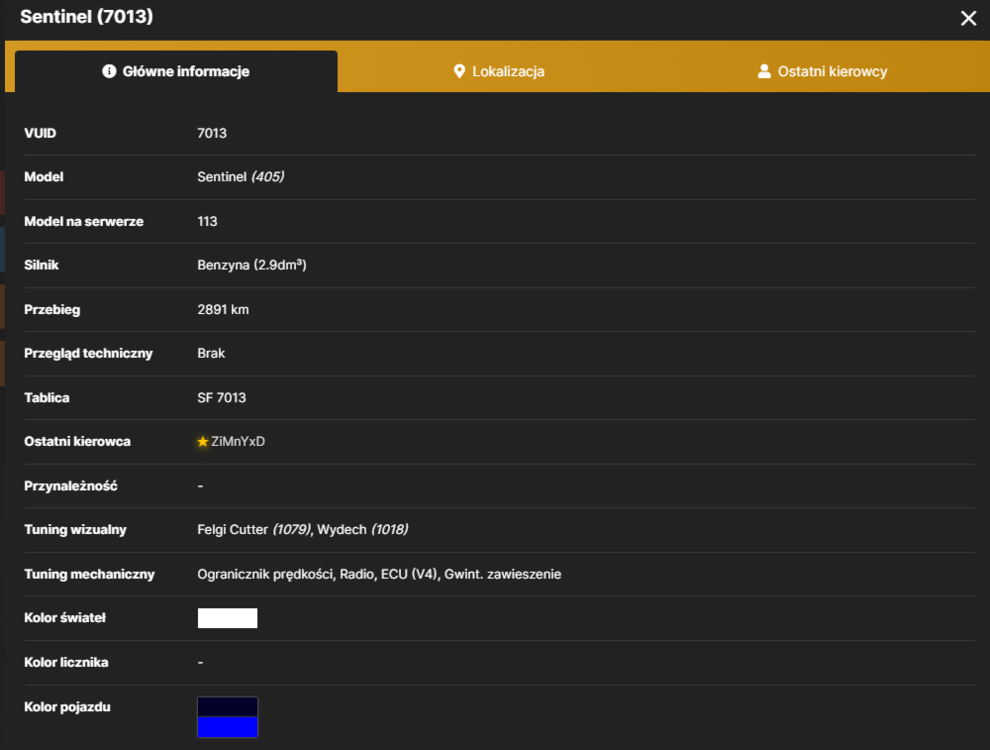Click the Radio mechanical tuning entry

click(x=357, y=574)
